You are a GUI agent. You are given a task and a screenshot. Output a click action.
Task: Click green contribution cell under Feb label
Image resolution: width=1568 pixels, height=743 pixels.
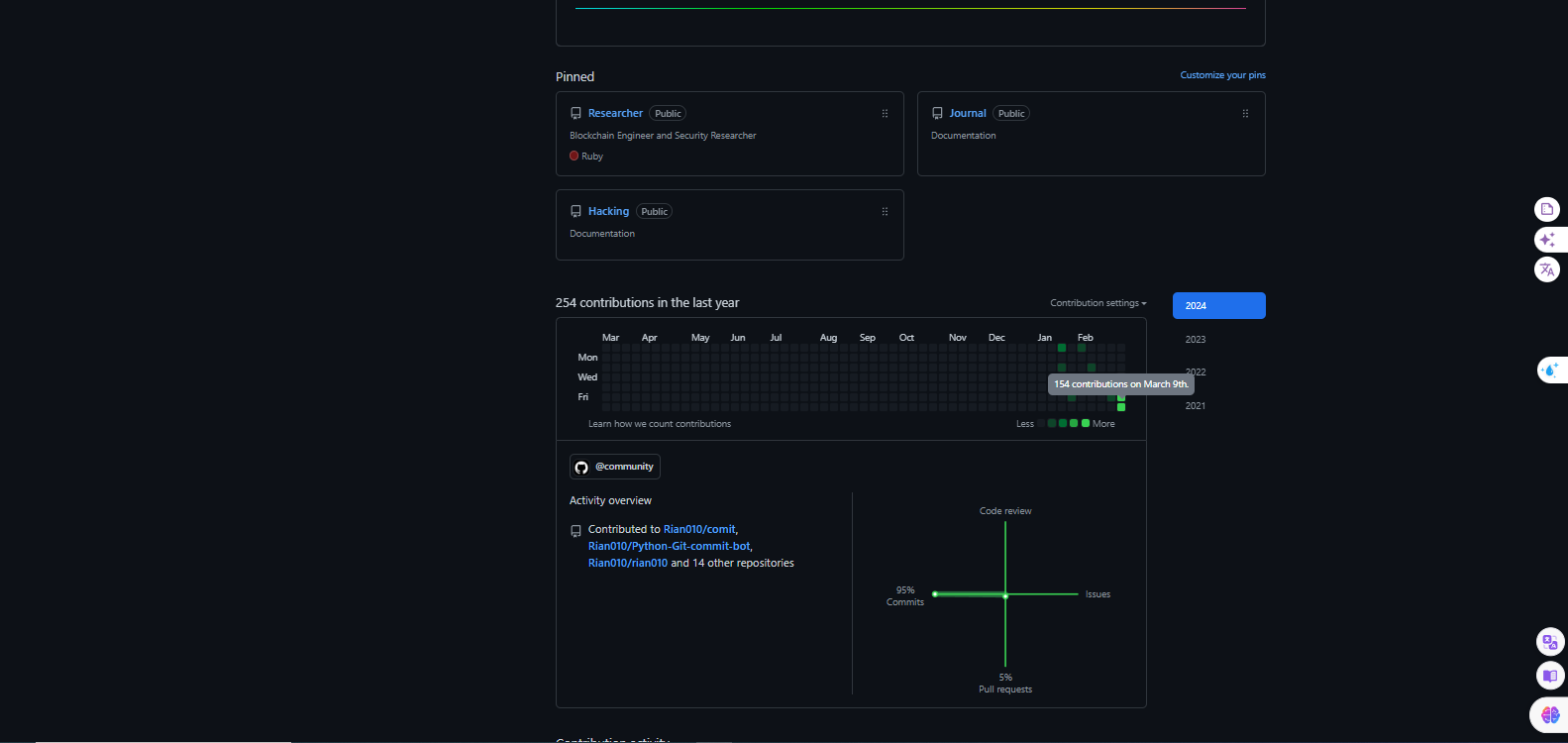click(x=1082, y=348)
